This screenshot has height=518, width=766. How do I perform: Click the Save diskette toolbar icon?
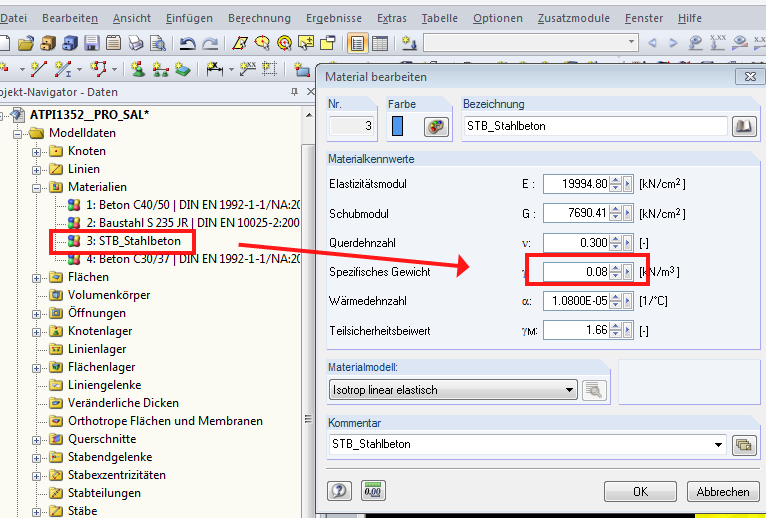[91, 43]
